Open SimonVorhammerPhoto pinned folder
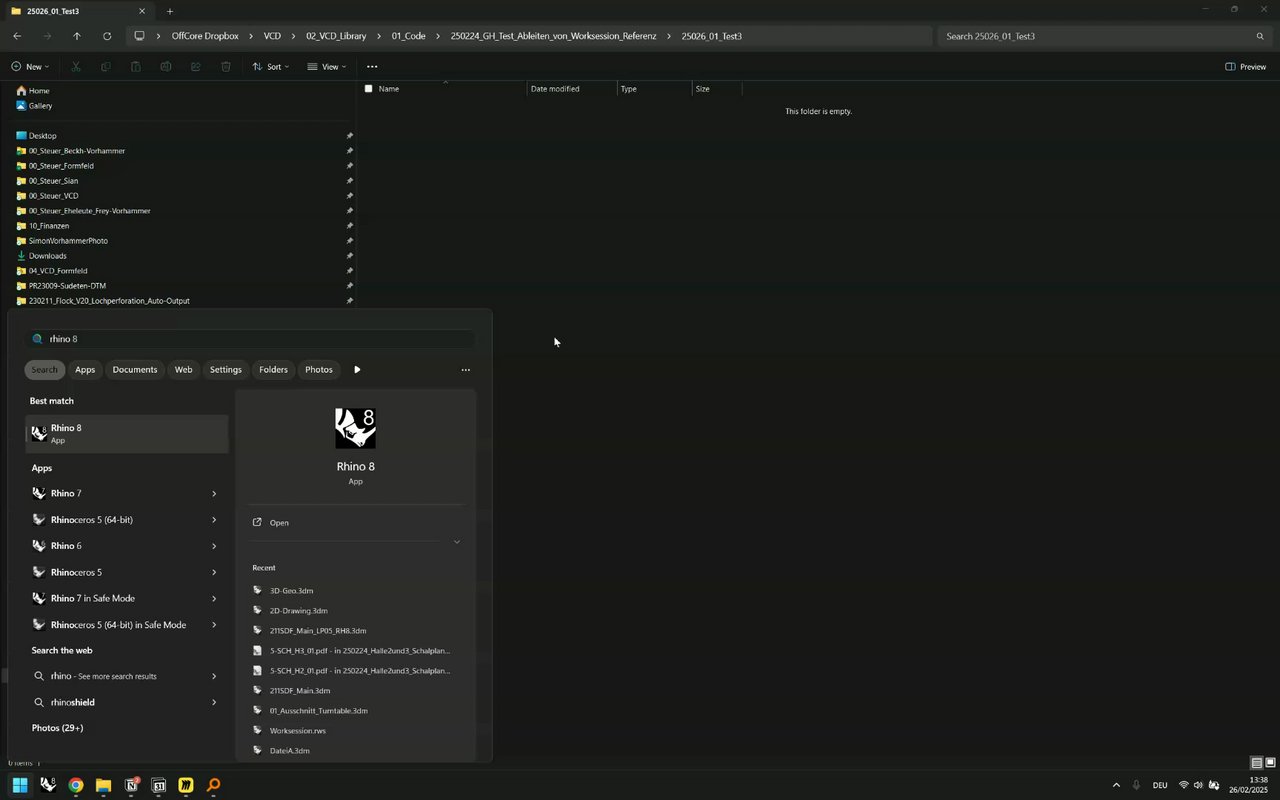Image resolution: width=1280 pixels, height=800 pixels. coord(68,241)
